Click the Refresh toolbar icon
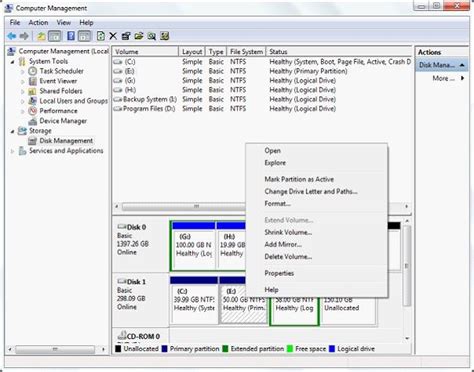474x372 pixels. coord(100,36)
